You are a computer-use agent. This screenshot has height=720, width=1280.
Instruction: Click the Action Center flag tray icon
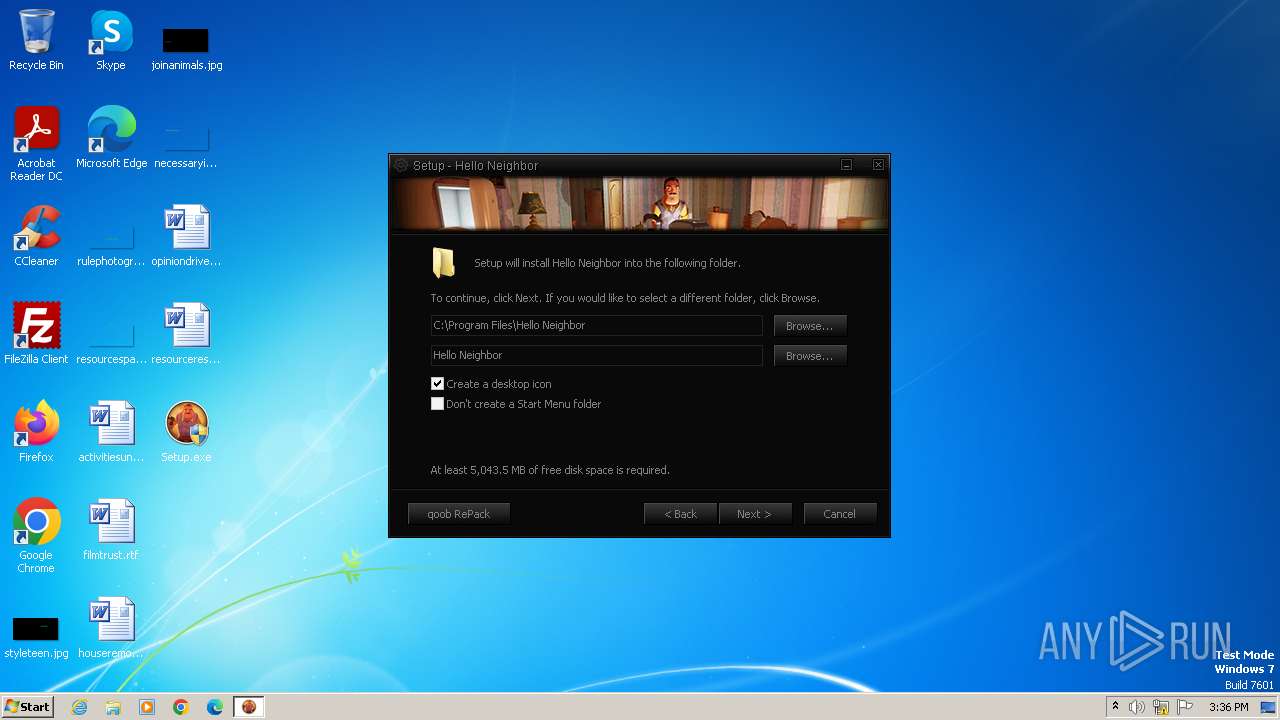1185,707
